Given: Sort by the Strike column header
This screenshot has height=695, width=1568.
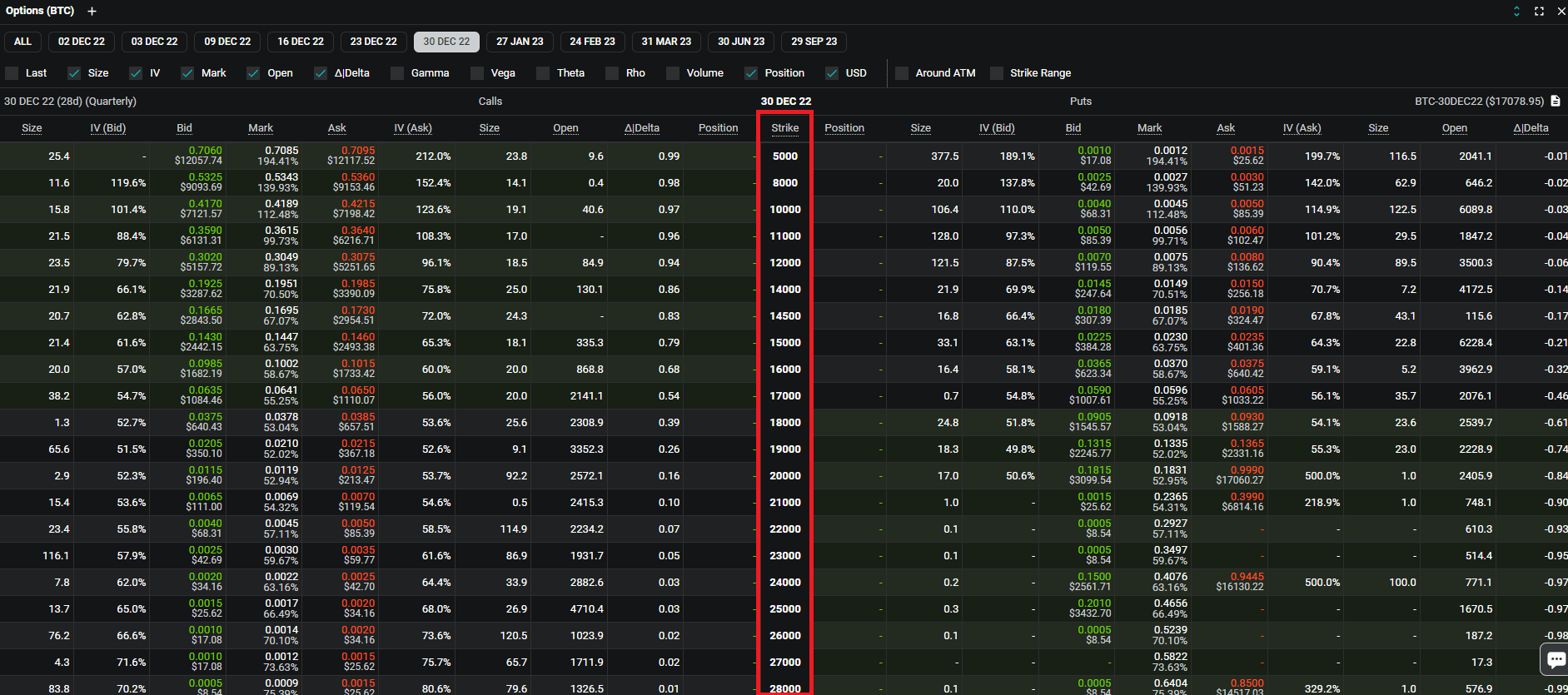Looking at the screenshot, I should point(784,128).
